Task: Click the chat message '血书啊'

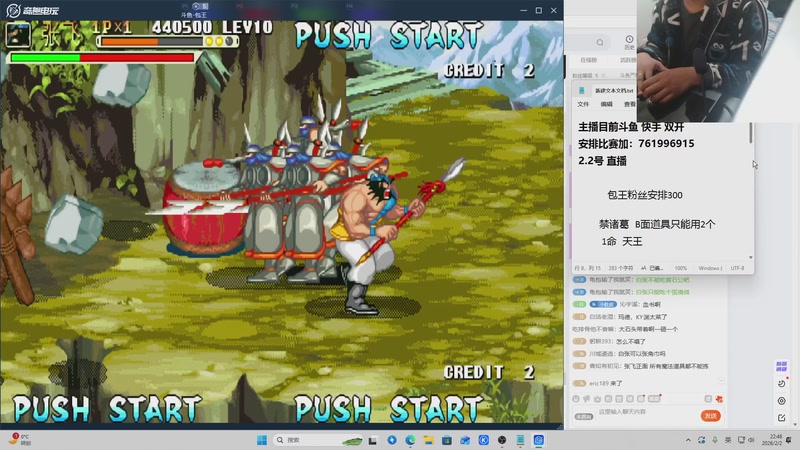Action: [x=652, y=304]
